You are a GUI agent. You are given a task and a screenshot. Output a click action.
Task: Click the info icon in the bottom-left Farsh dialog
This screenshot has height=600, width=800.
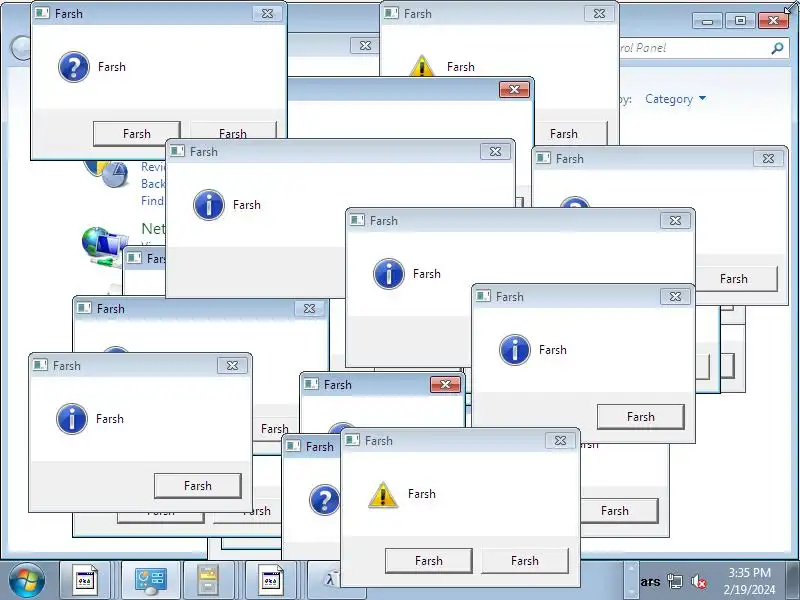pos(71,419)
